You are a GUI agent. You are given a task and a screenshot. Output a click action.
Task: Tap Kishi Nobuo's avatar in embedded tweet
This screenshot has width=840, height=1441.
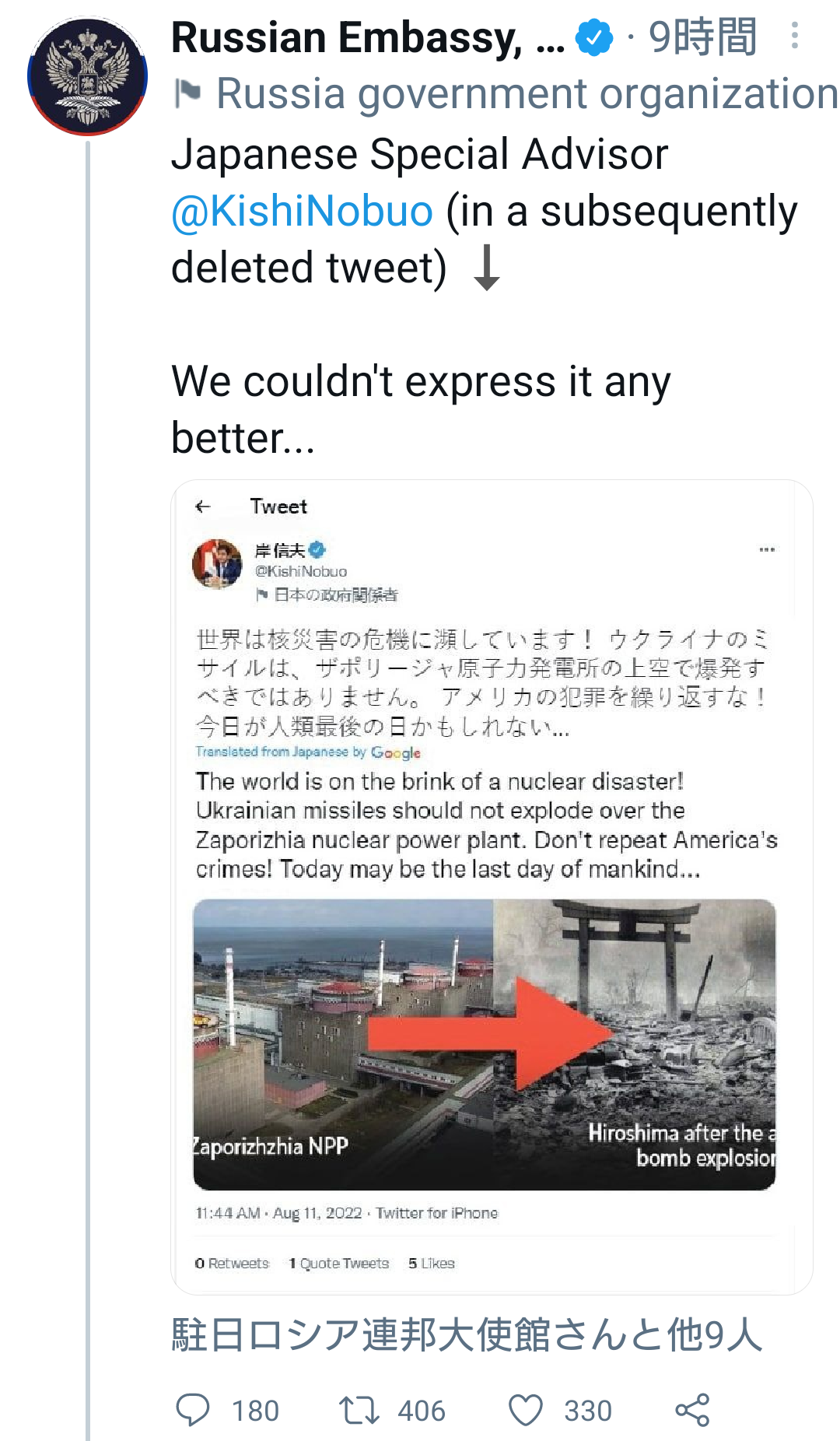click(218, 564)
